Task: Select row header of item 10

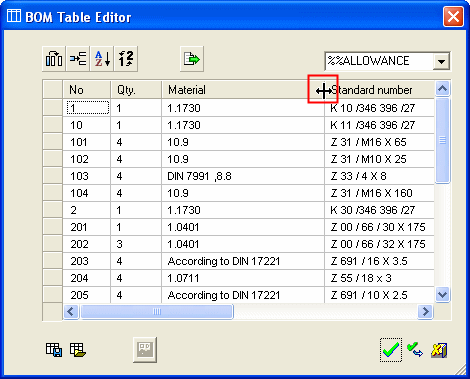Action: point(53,125)
